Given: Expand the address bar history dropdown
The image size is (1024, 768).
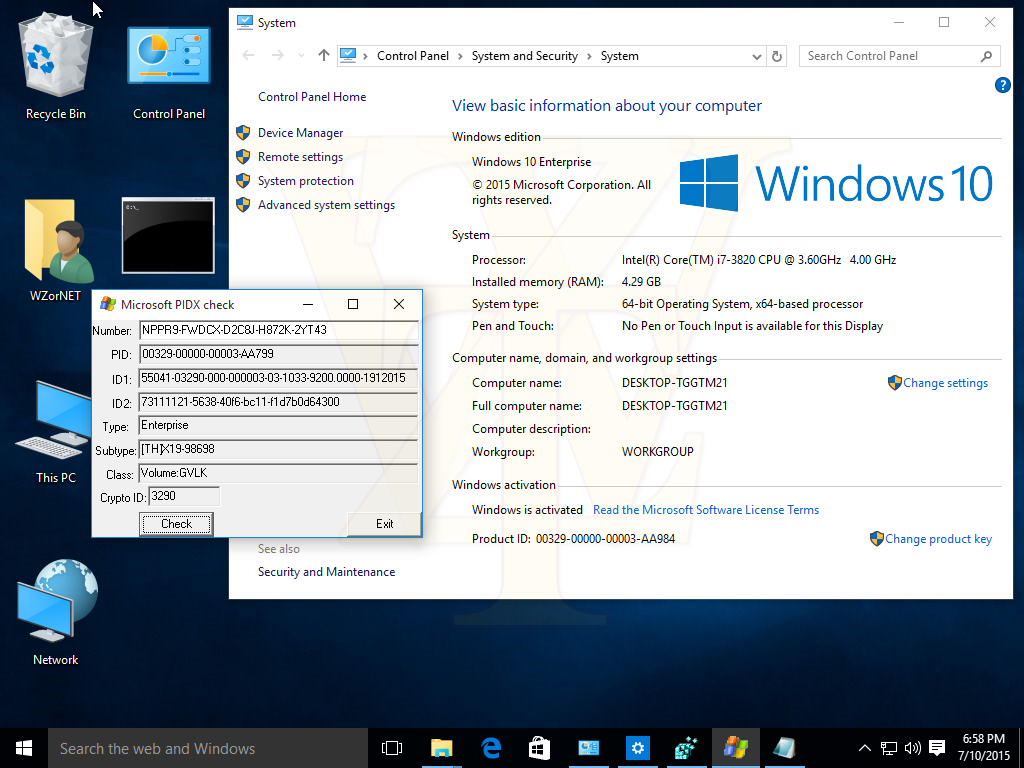Looking at the screenshot, I should tap(756, 56).
